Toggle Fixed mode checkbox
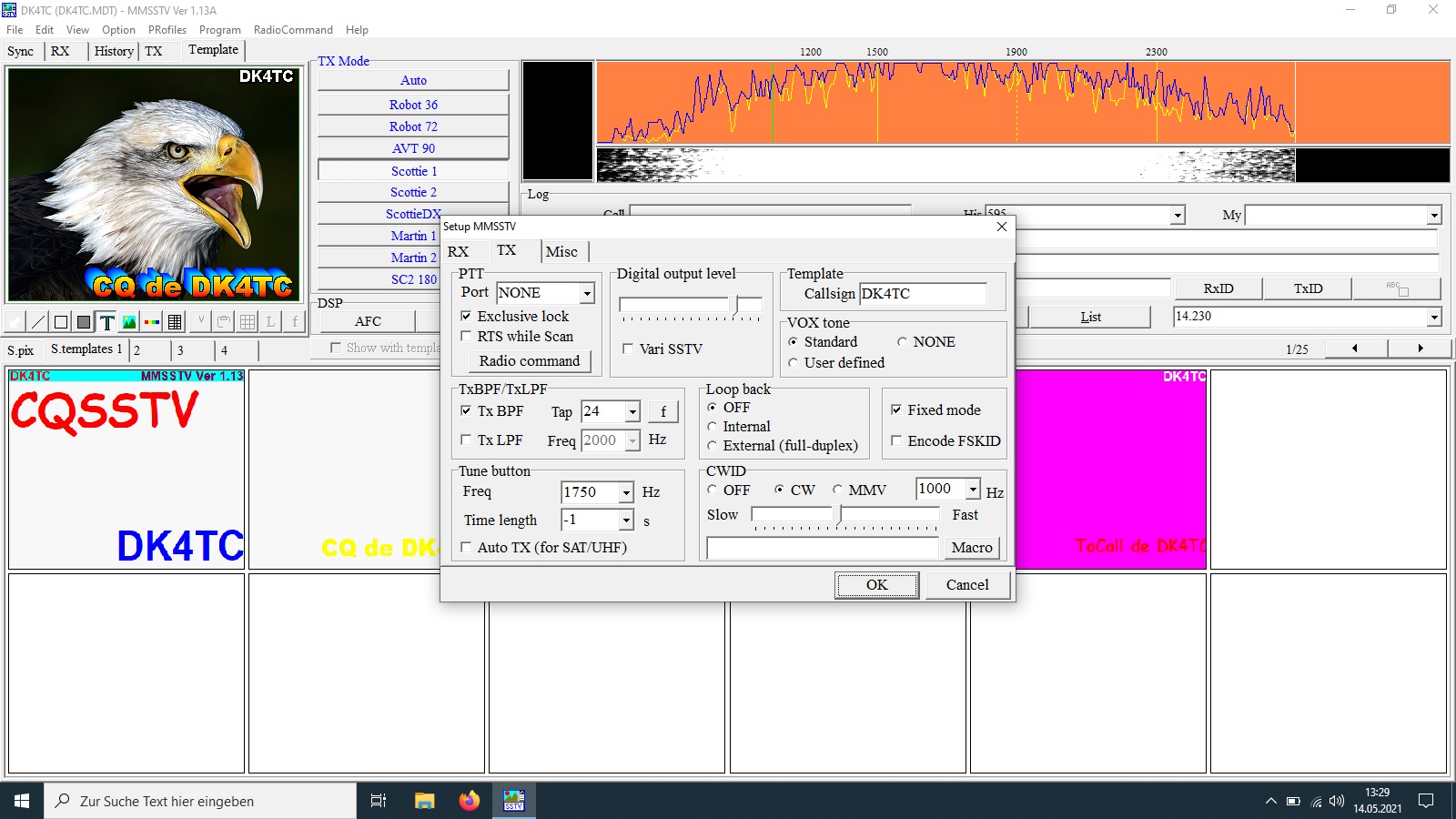This screenshot has width=1456, height=819. (896, 409)
